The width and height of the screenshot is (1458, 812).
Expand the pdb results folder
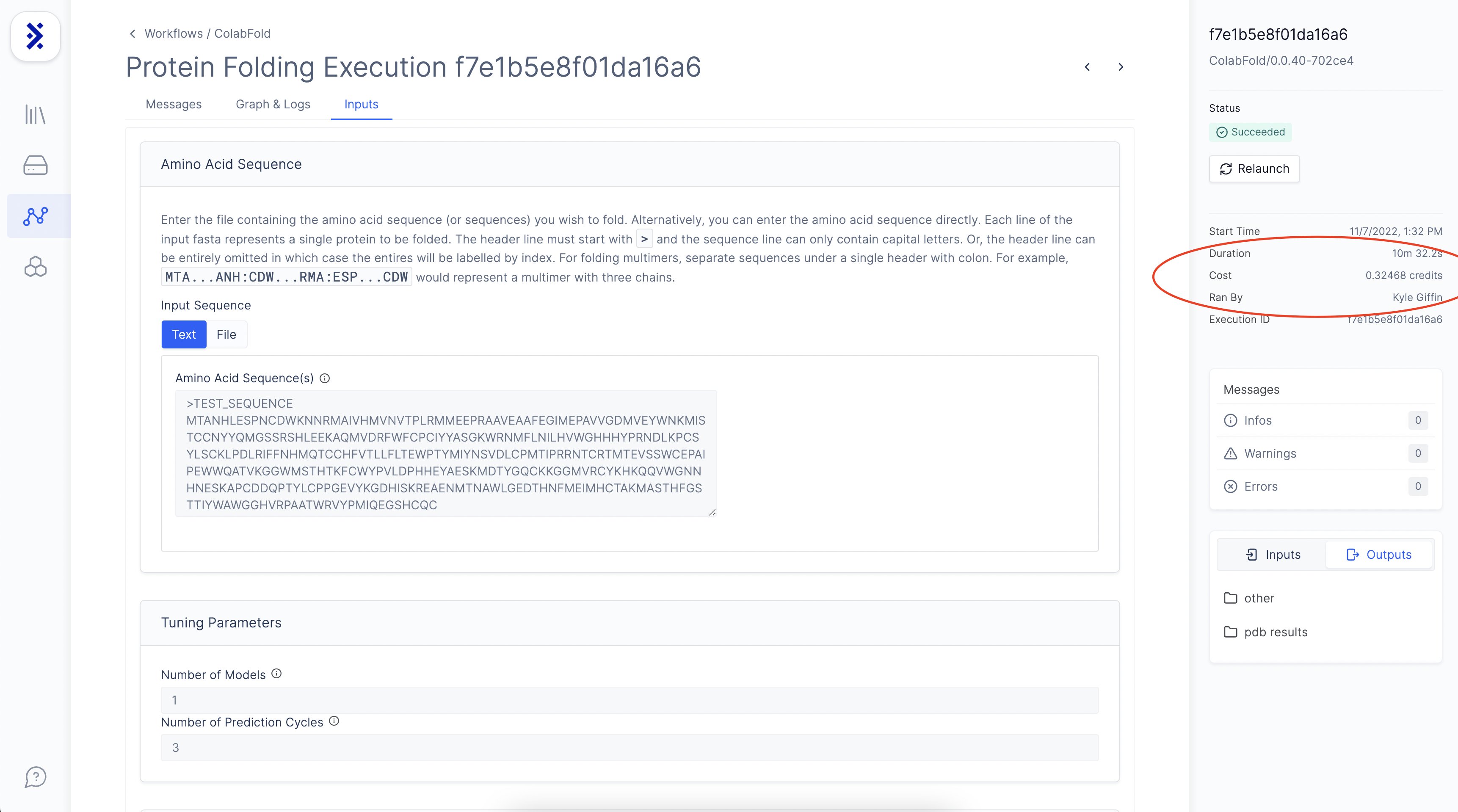1275,632
